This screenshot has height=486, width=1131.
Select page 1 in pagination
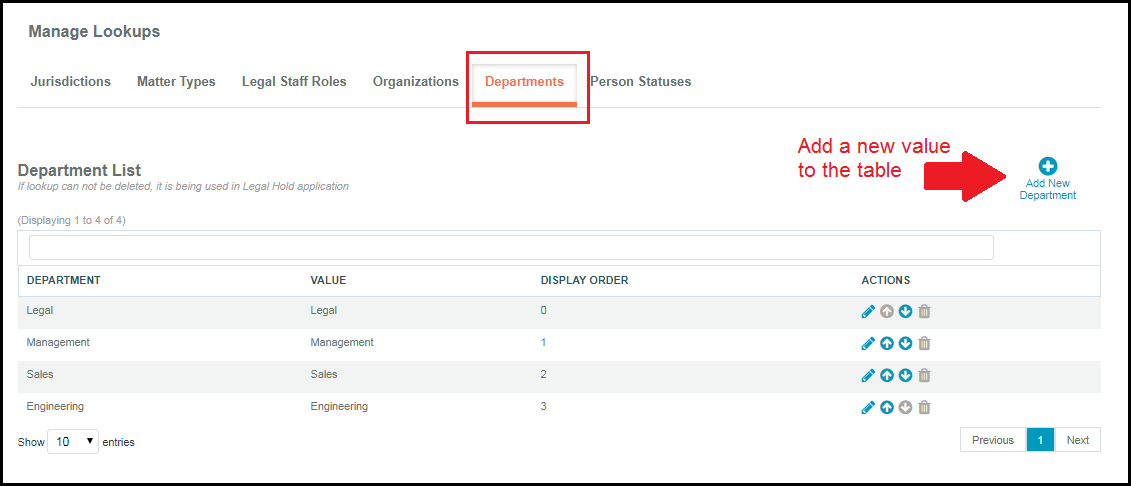point(1040,440)
